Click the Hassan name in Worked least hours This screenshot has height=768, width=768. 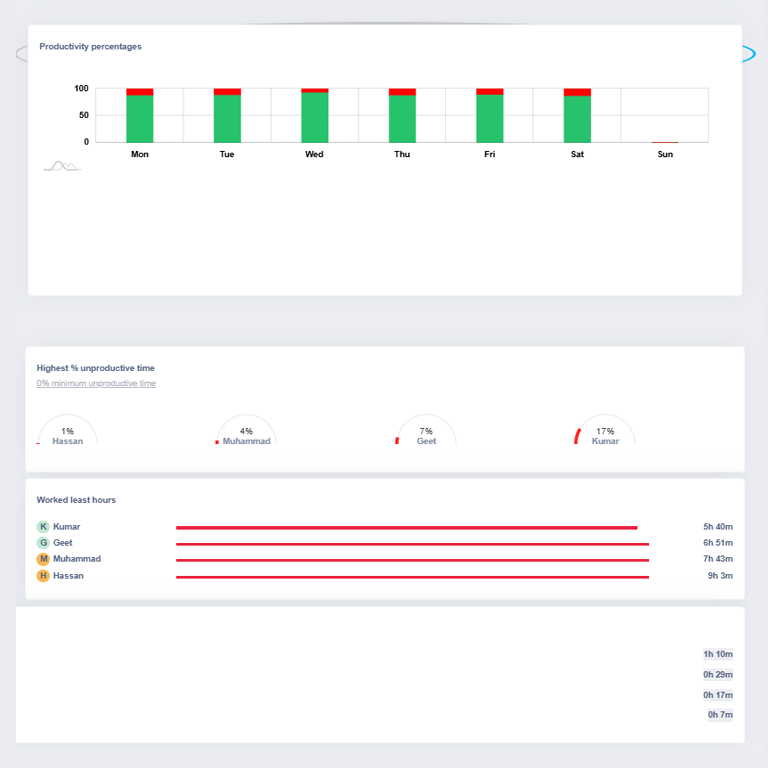click(x=68, y=576)
